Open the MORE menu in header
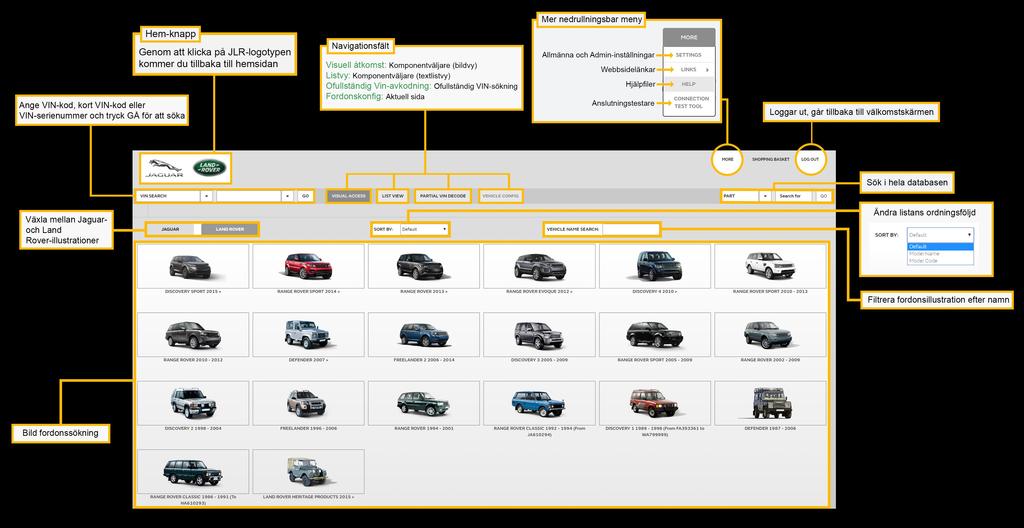The image size is (1024, 528). pyautogui.click(x=727, y=159)
